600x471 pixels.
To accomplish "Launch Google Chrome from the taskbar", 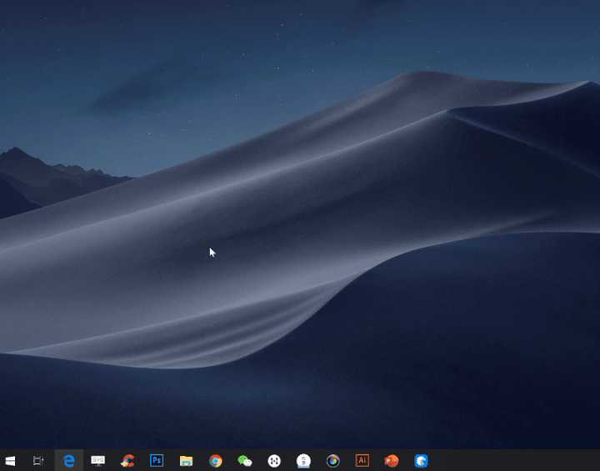I will 215,461.
